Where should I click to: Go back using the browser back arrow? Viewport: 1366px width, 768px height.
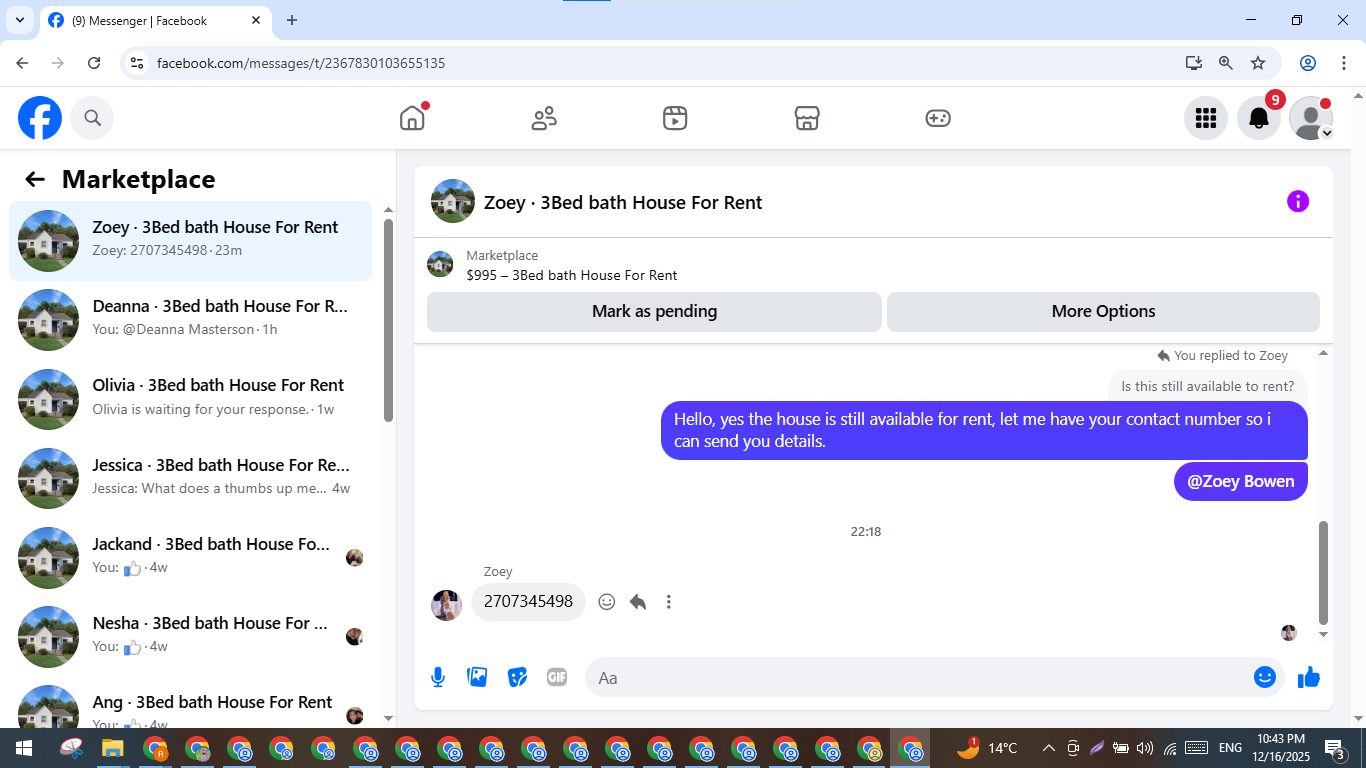[23, 63]
